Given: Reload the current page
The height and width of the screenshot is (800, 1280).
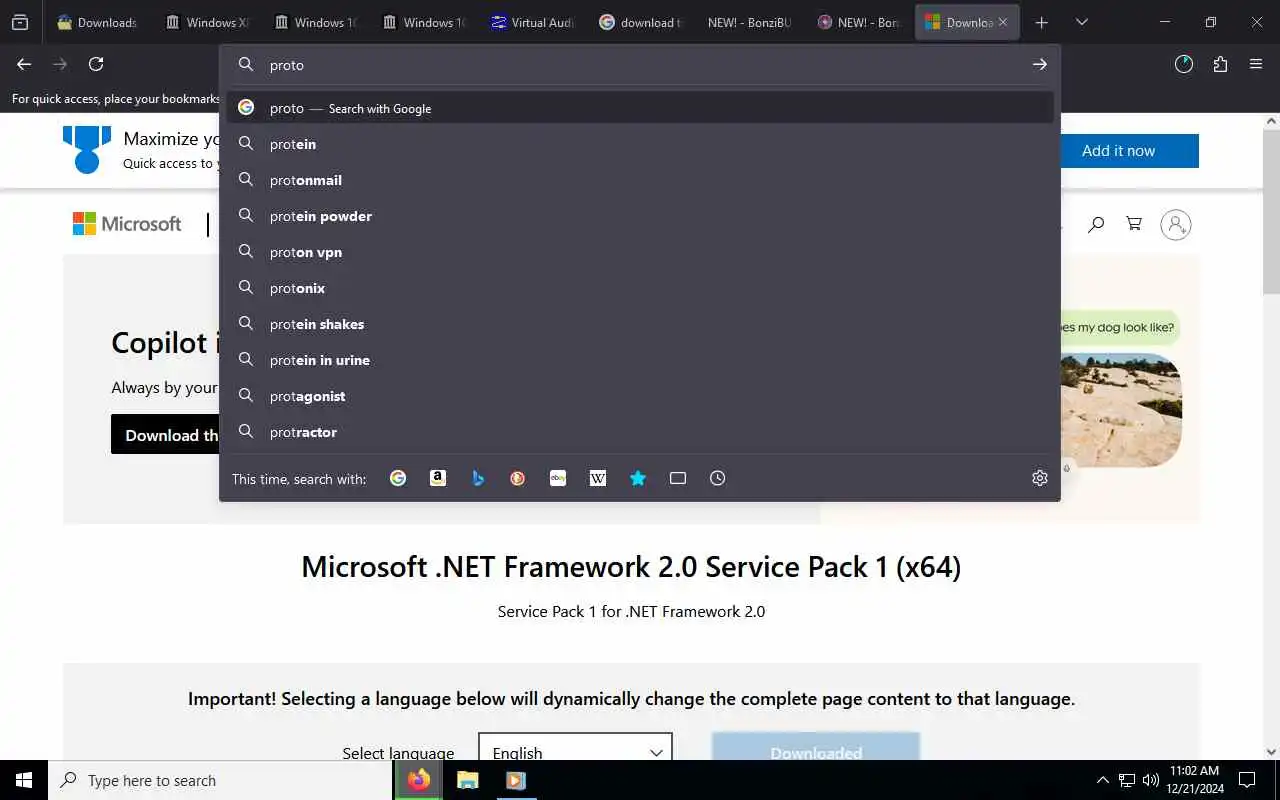Looking at the screenshot, I should point(96,64).
